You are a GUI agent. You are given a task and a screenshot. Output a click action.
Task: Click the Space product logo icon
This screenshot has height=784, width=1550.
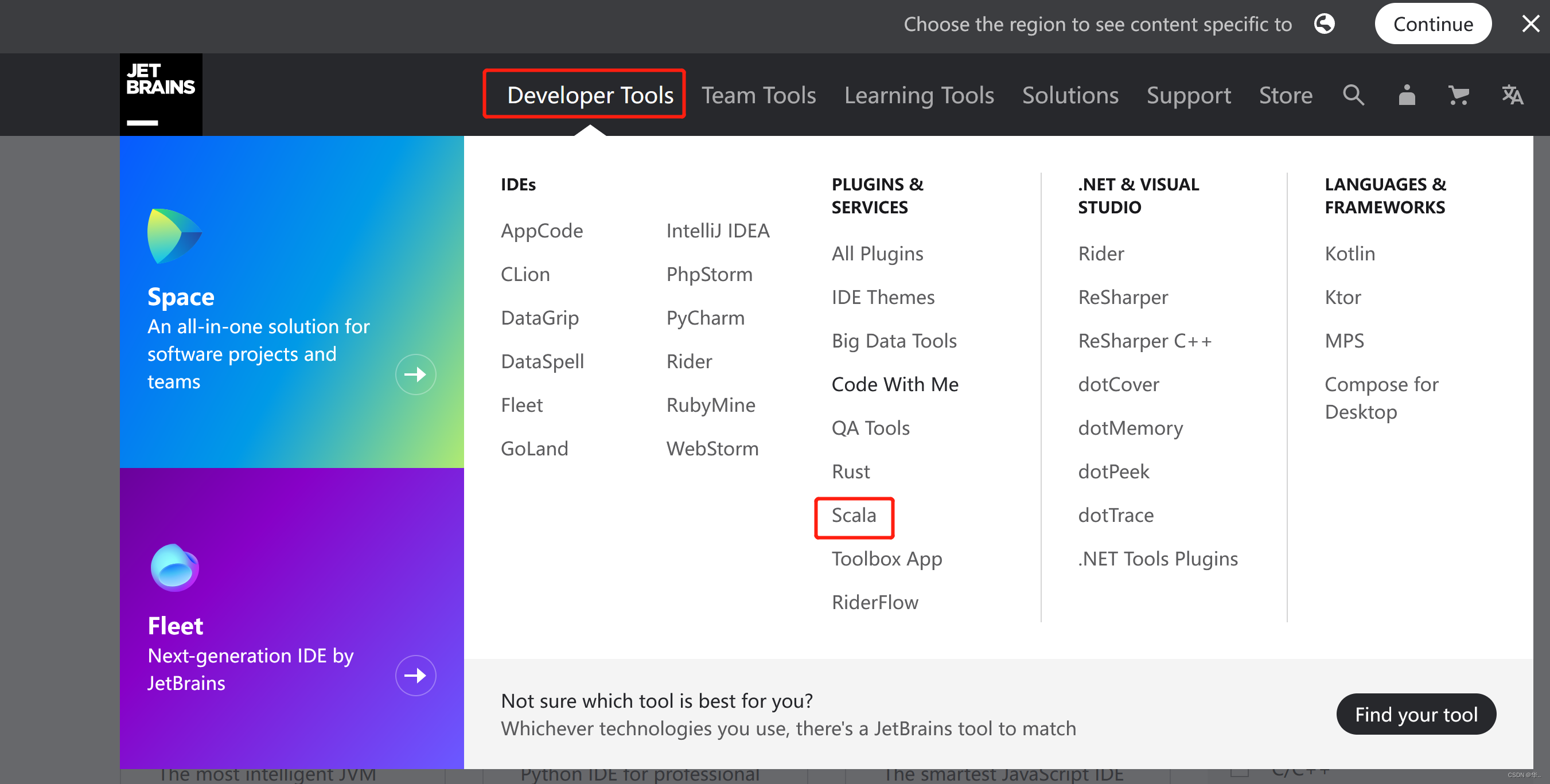coord(174,236)
